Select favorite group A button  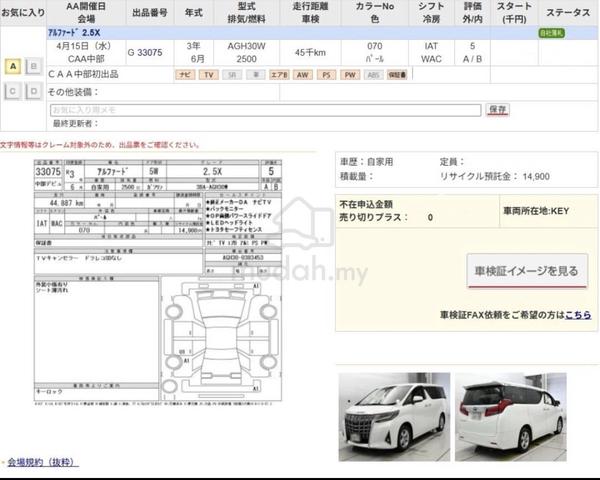(x=13, y=67)
